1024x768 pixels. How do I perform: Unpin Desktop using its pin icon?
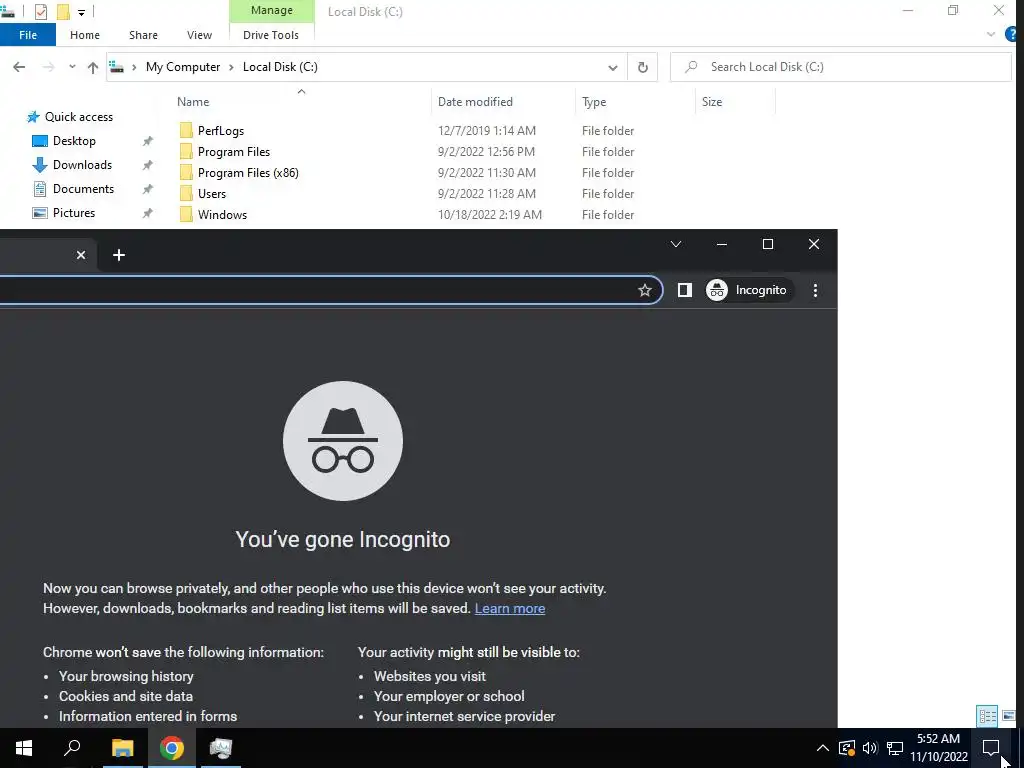coord(148,141)
